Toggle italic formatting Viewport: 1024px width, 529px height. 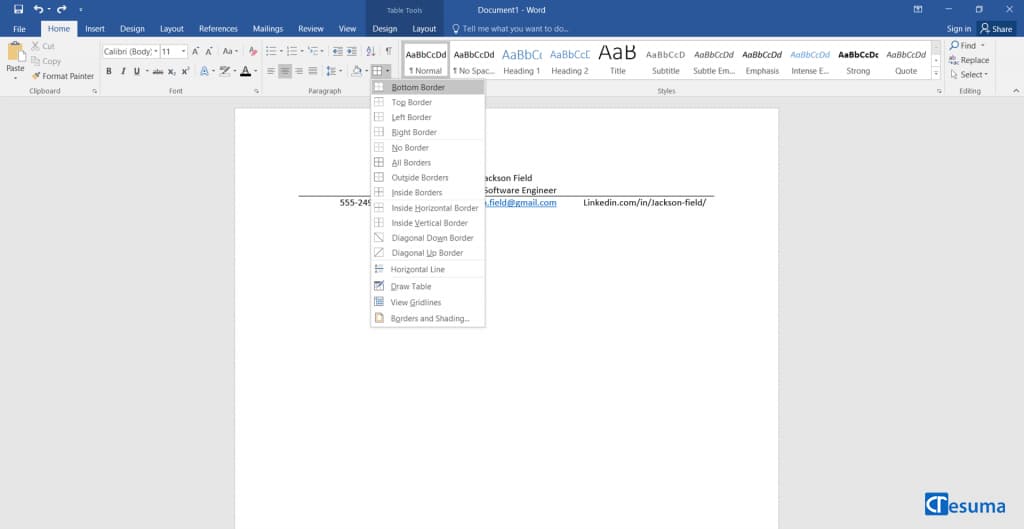click(x=123, y=71)
